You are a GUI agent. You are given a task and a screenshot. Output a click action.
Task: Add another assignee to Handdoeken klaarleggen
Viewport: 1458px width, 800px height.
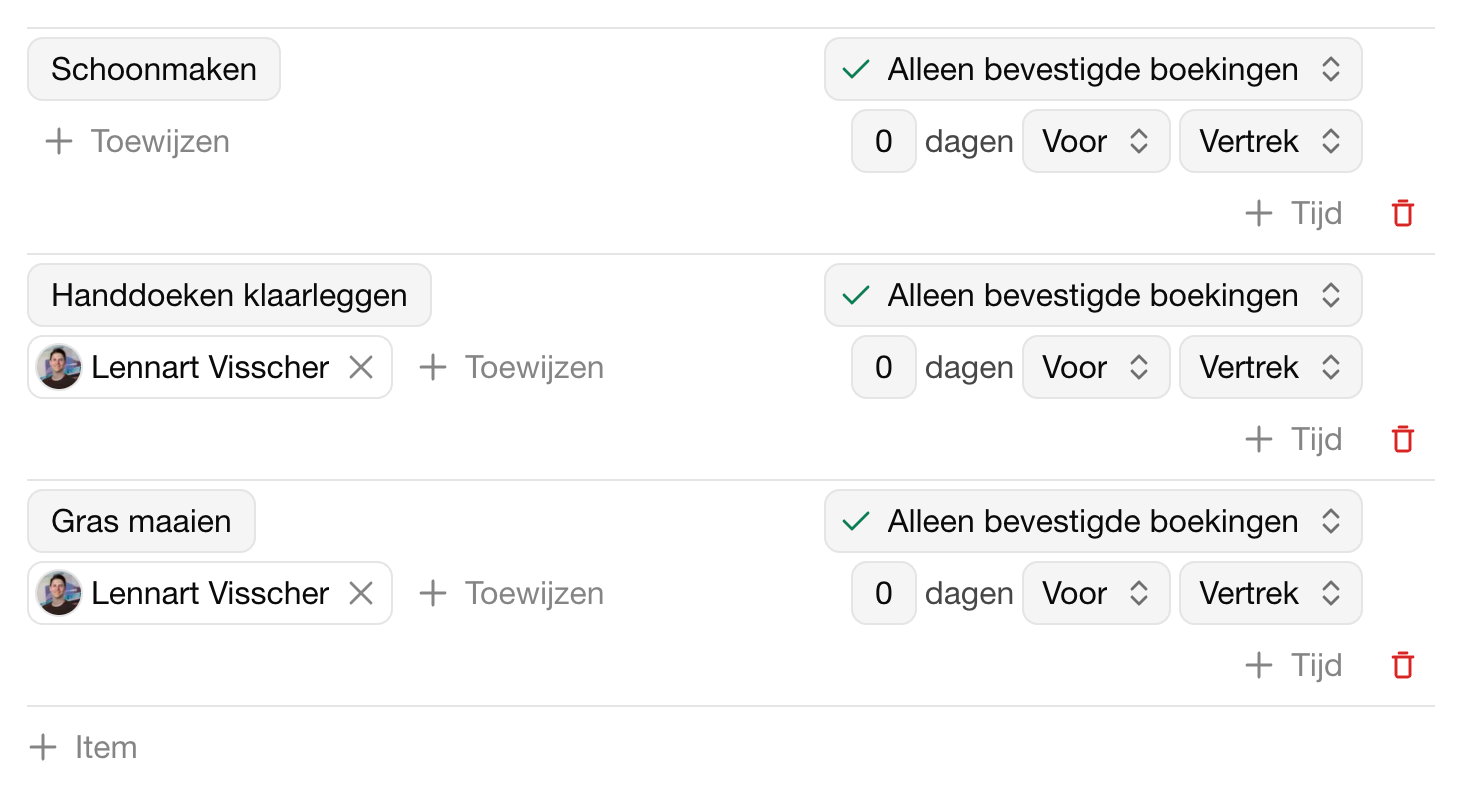[512, 368]
